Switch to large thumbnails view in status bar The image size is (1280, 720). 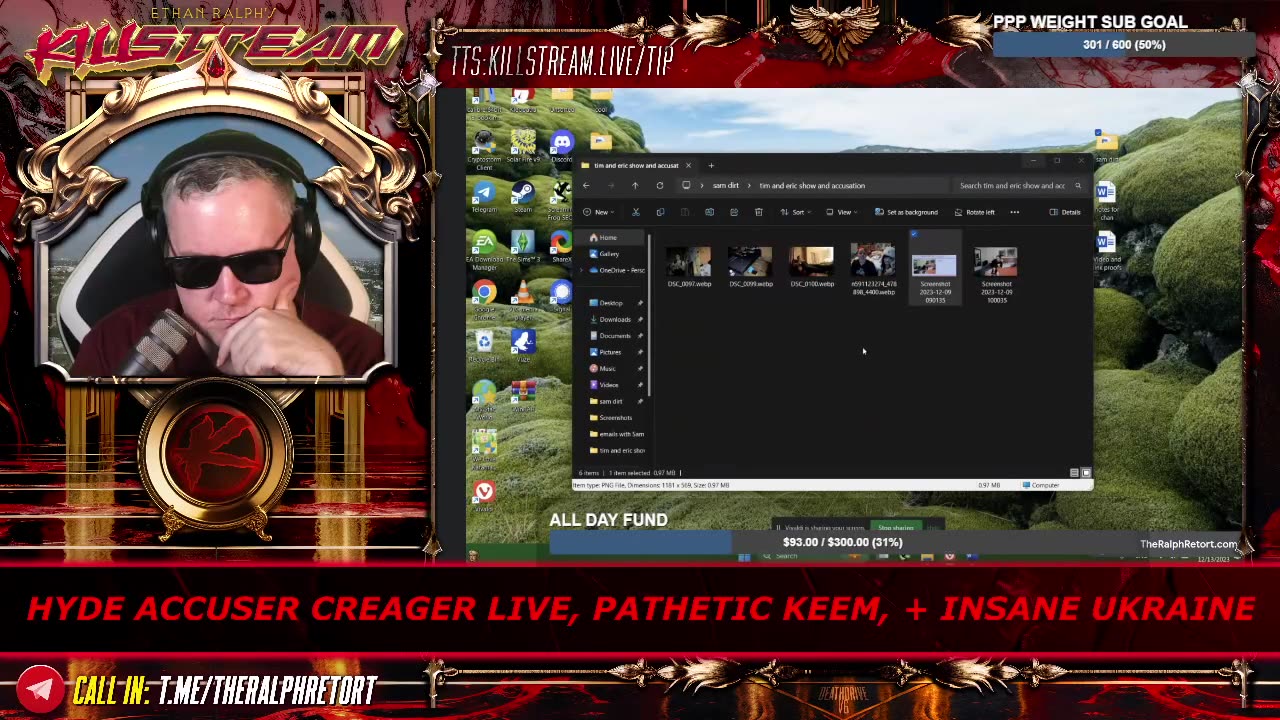tap(1086, 473)
